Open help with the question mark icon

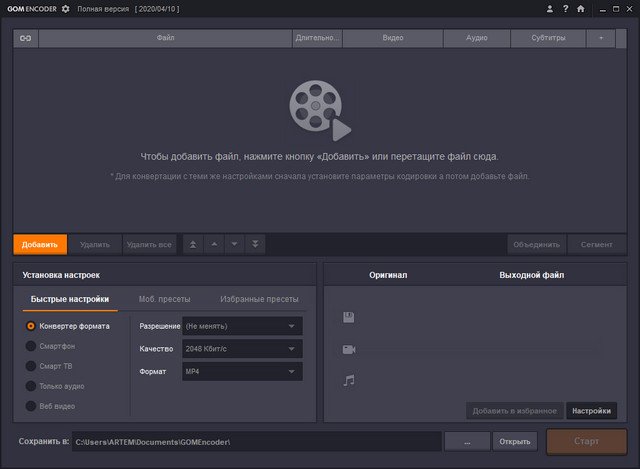565,9
